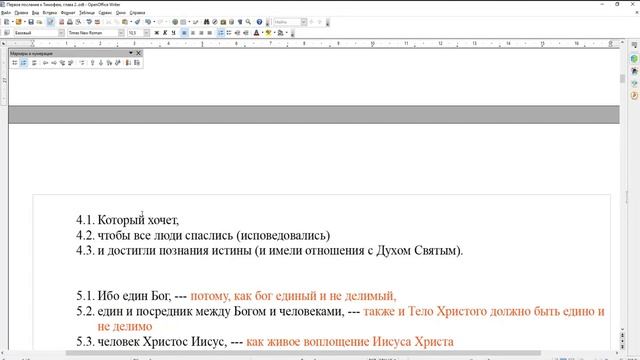Click the New document icon
Viewport: 640px width, 360px height.
pos(7,22)
